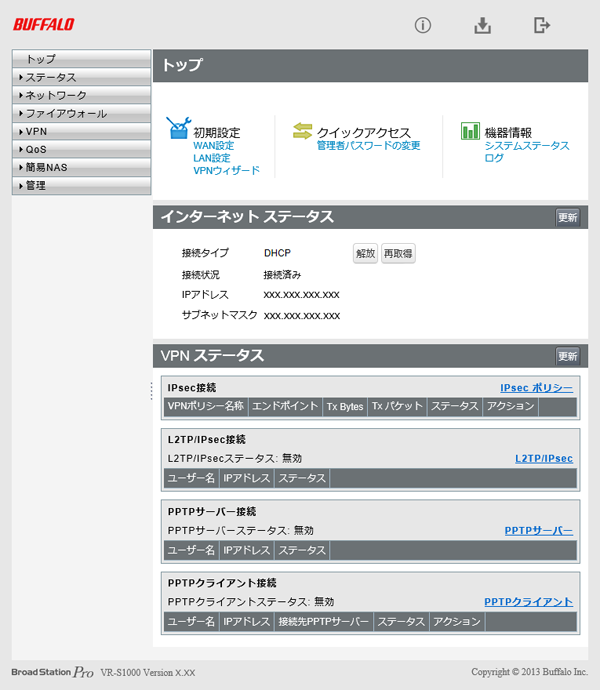Open 管理者パスワードの変更 link

click(x=368, y=146)
